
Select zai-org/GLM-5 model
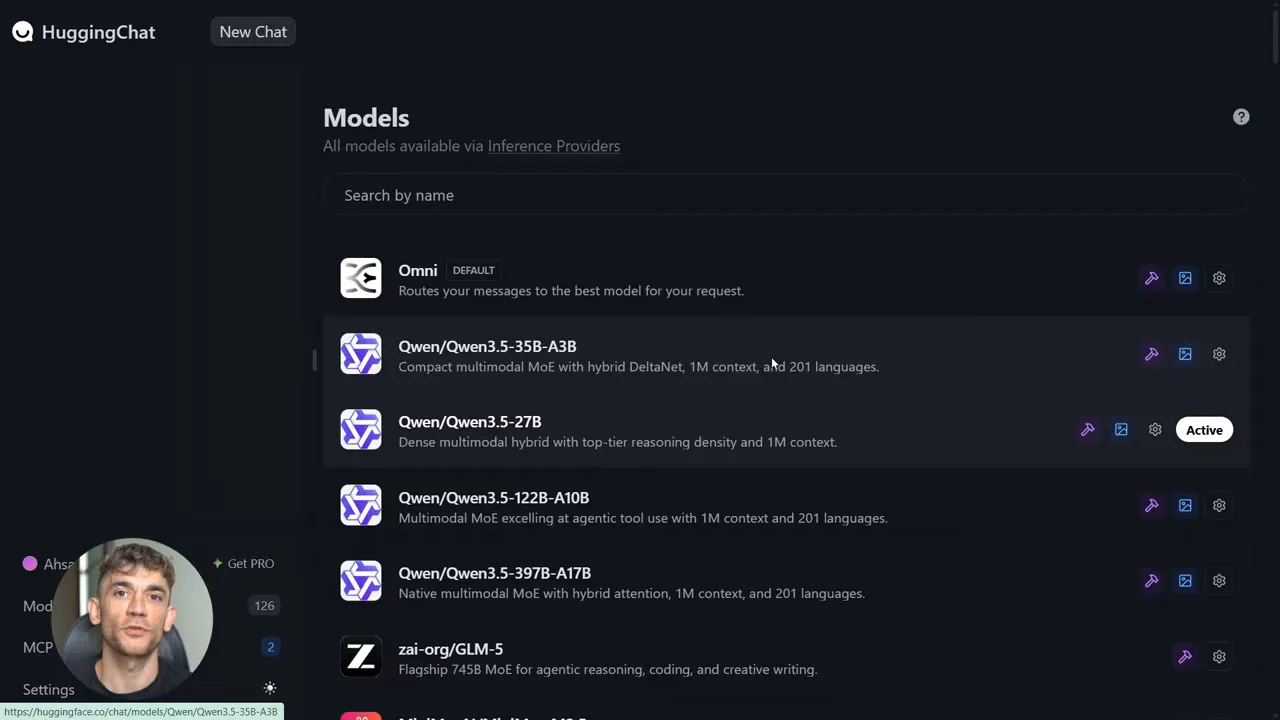(451, 649)
